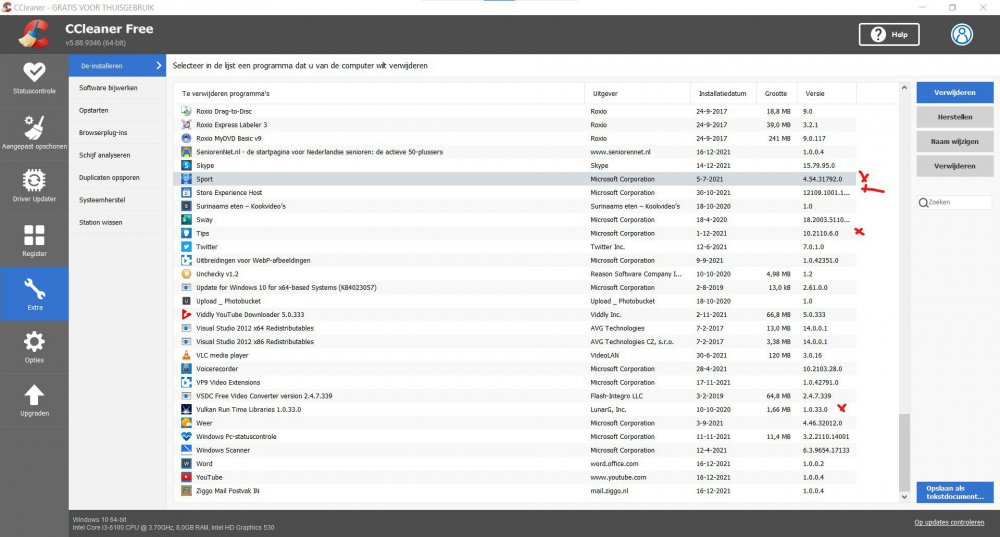Click the top blue Verwijderen button

click(x=955, y=92)
